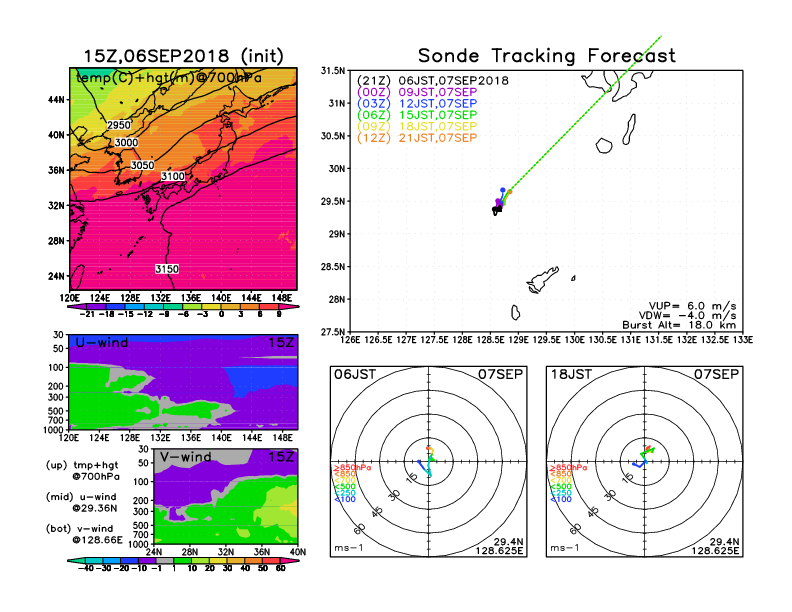Click the '31.5N' axis label on sonde map

pyautogui.click(x=333, y=71)
